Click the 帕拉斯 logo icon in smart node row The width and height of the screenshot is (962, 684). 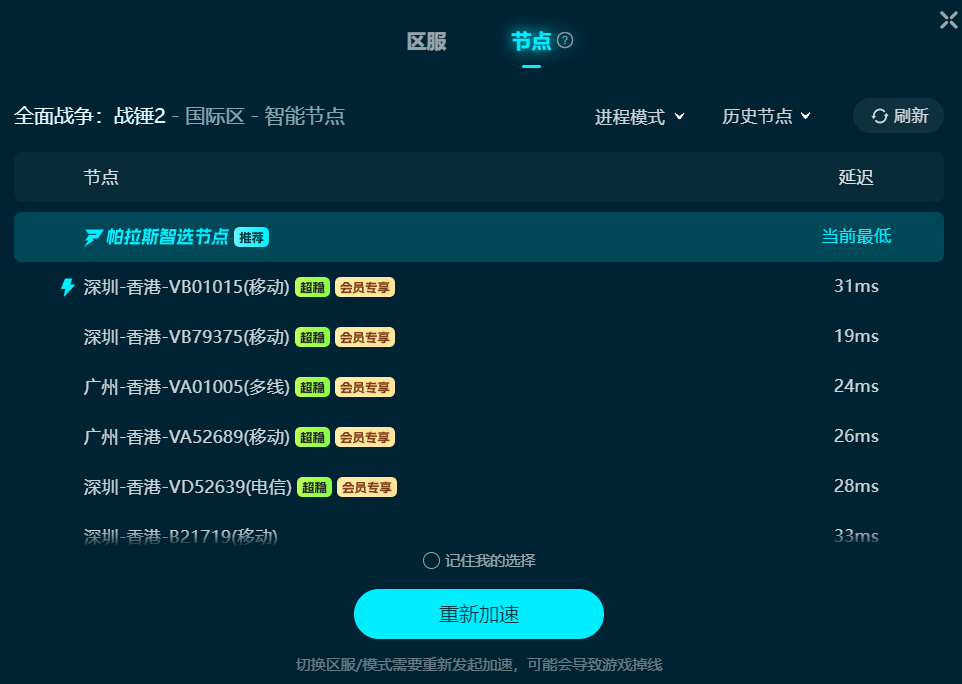pos(93,237)
